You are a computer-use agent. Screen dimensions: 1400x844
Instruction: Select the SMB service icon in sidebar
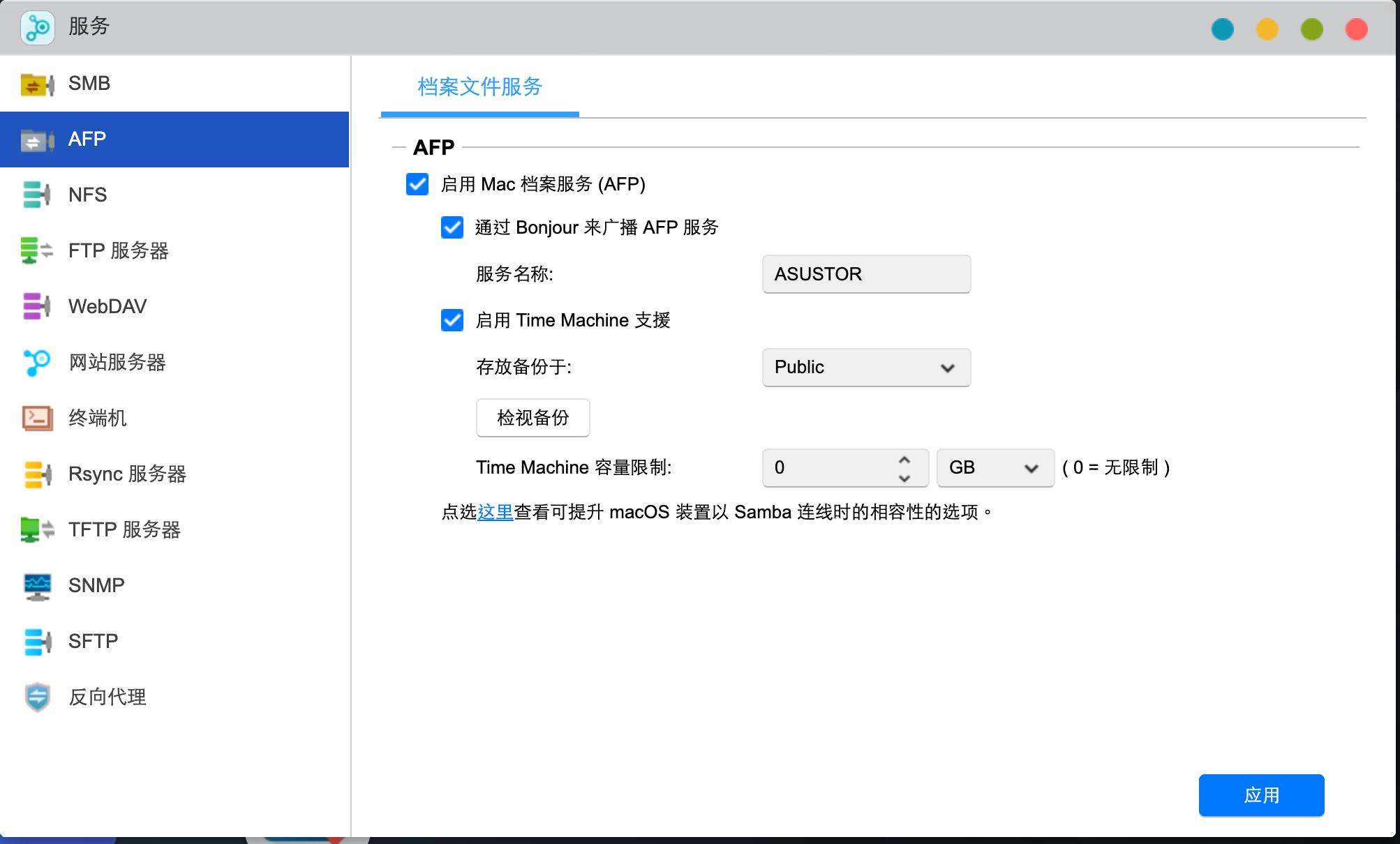click(x=38, y=83)
